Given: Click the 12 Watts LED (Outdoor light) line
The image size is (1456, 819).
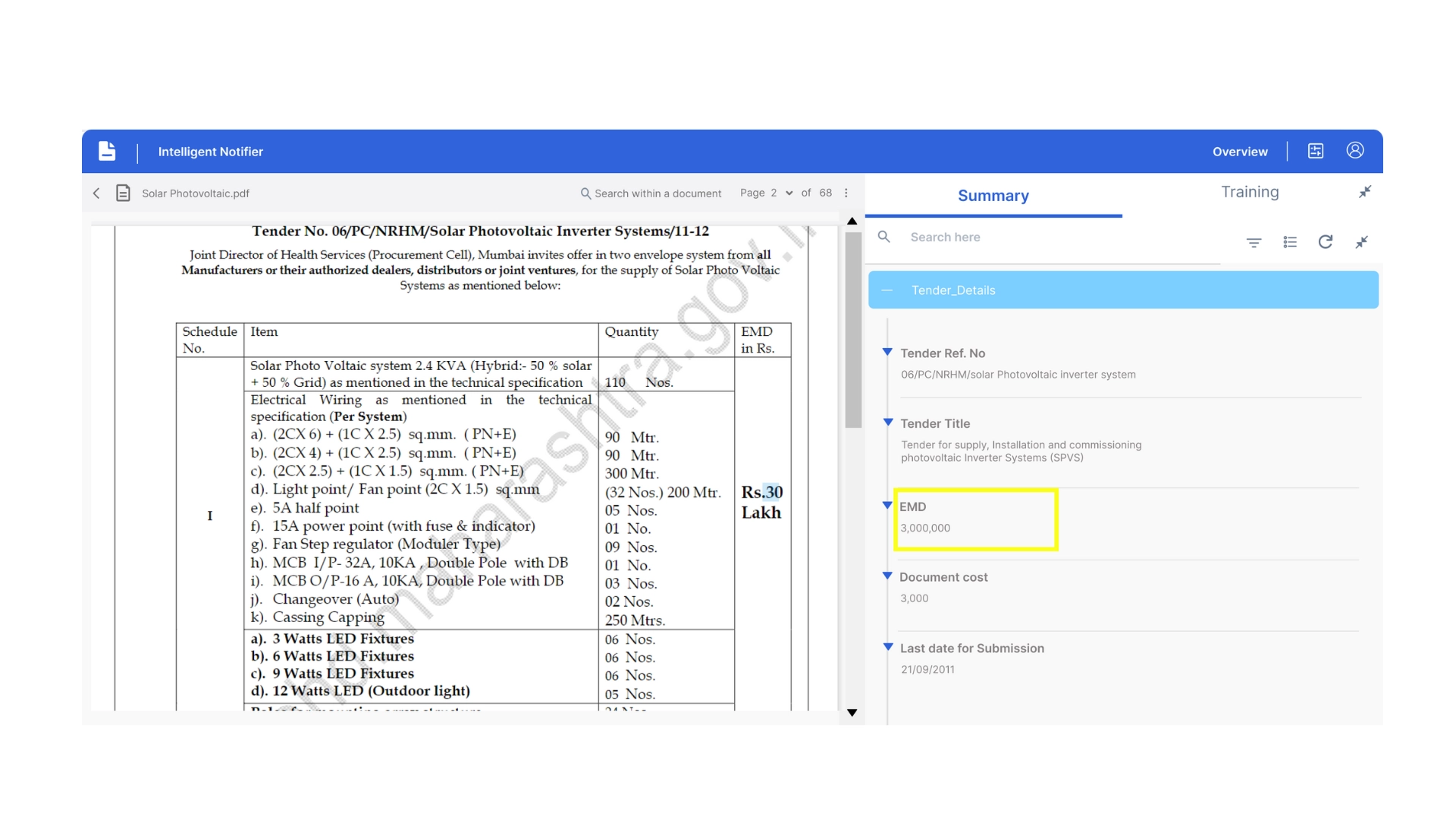Looking at the screenshot, I should coord(360,691).
